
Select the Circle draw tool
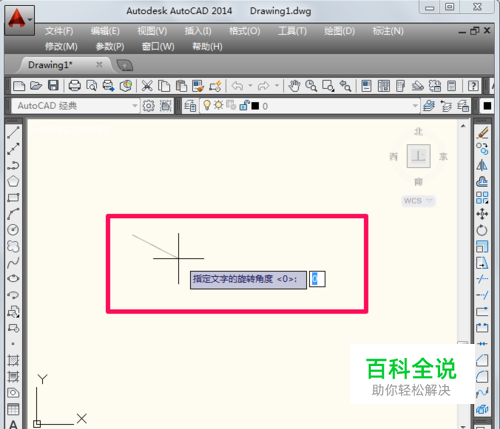click(13, 230)
